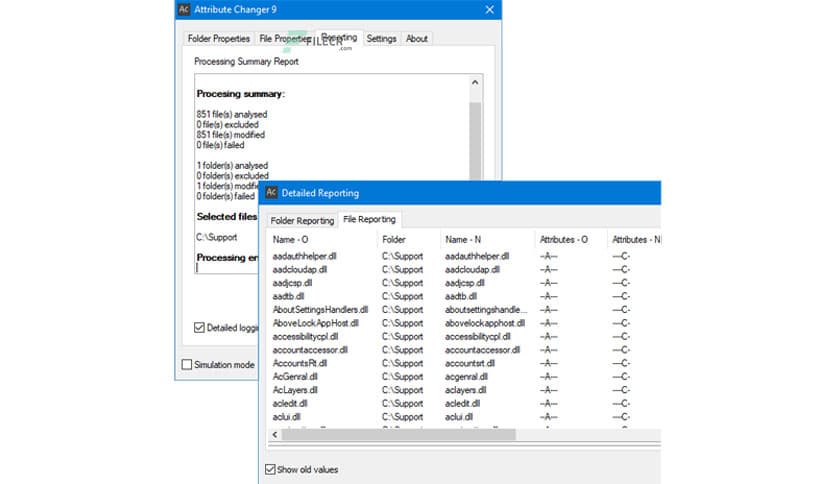Image resolution: width=836 pixels, height=484 pixels.
Task: Switch to the Reporting tab
Action: (x=340, y=37)
